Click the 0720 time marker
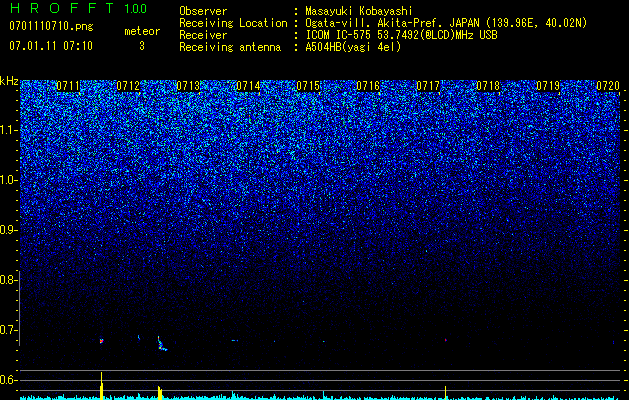 click(608, 86)
